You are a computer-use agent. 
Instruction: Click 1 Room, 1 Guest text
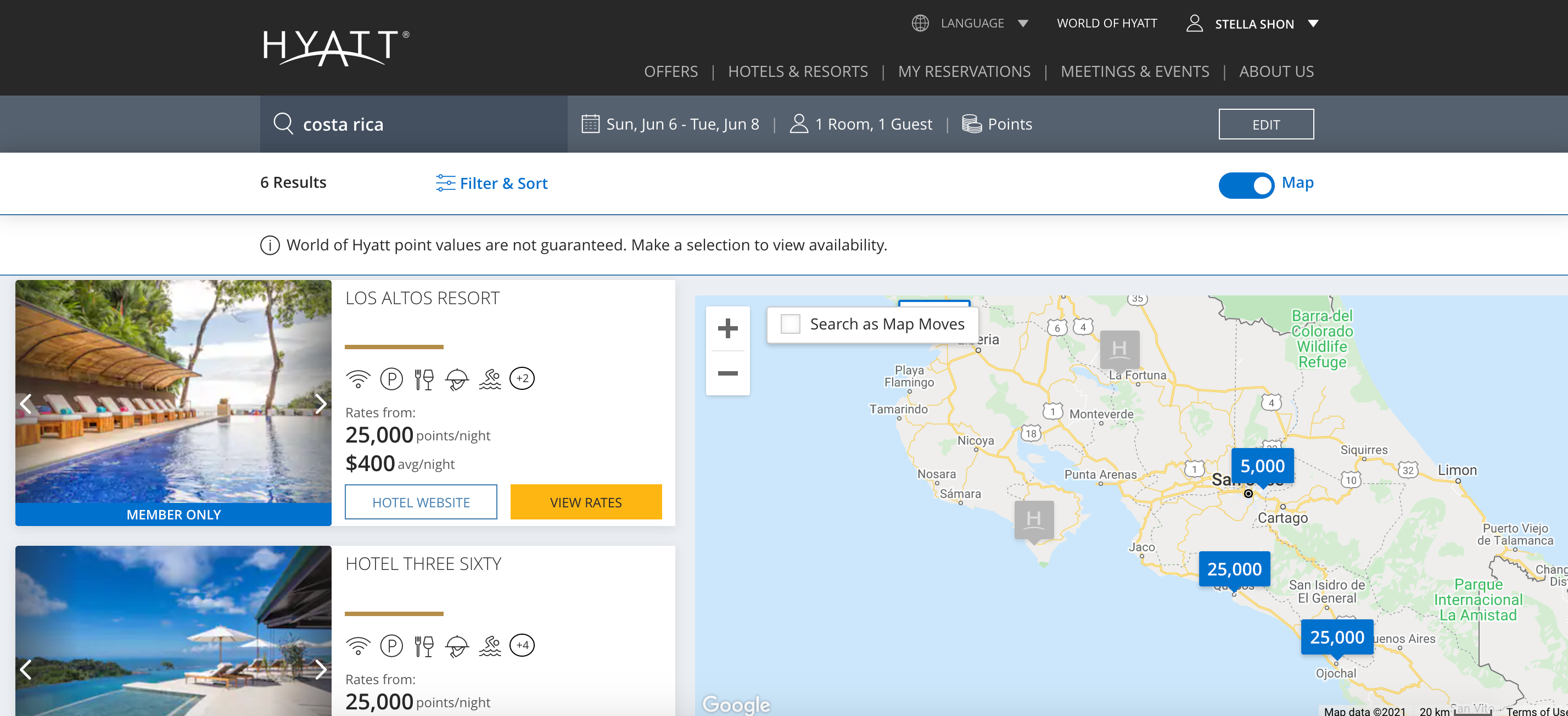pyautogui.click(x=873, y=124)
